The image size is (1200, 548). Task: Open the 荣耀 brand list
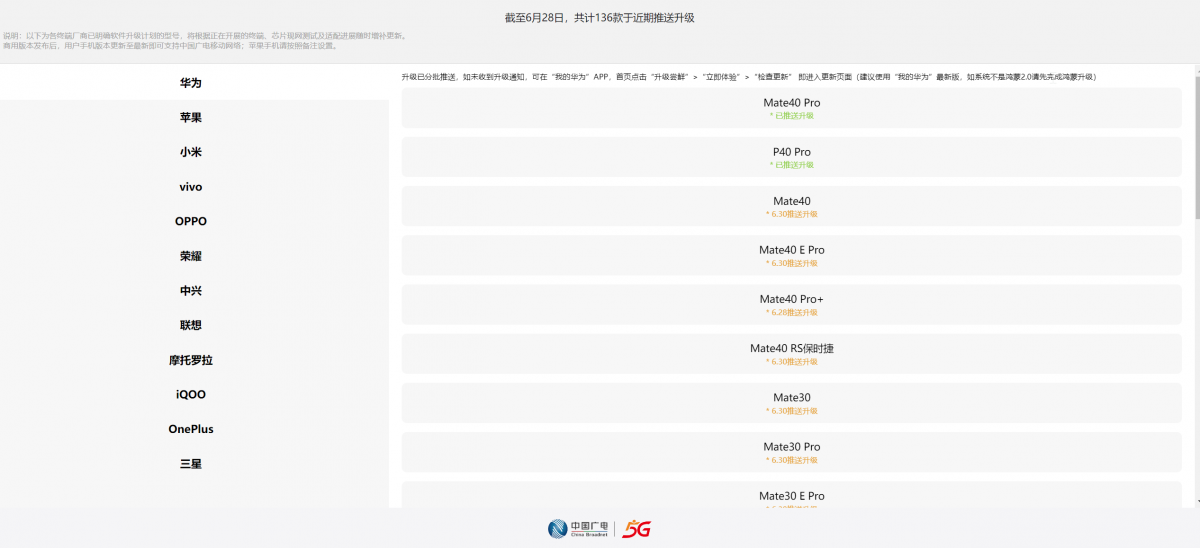pyautogui.click(x=194, y=256)
